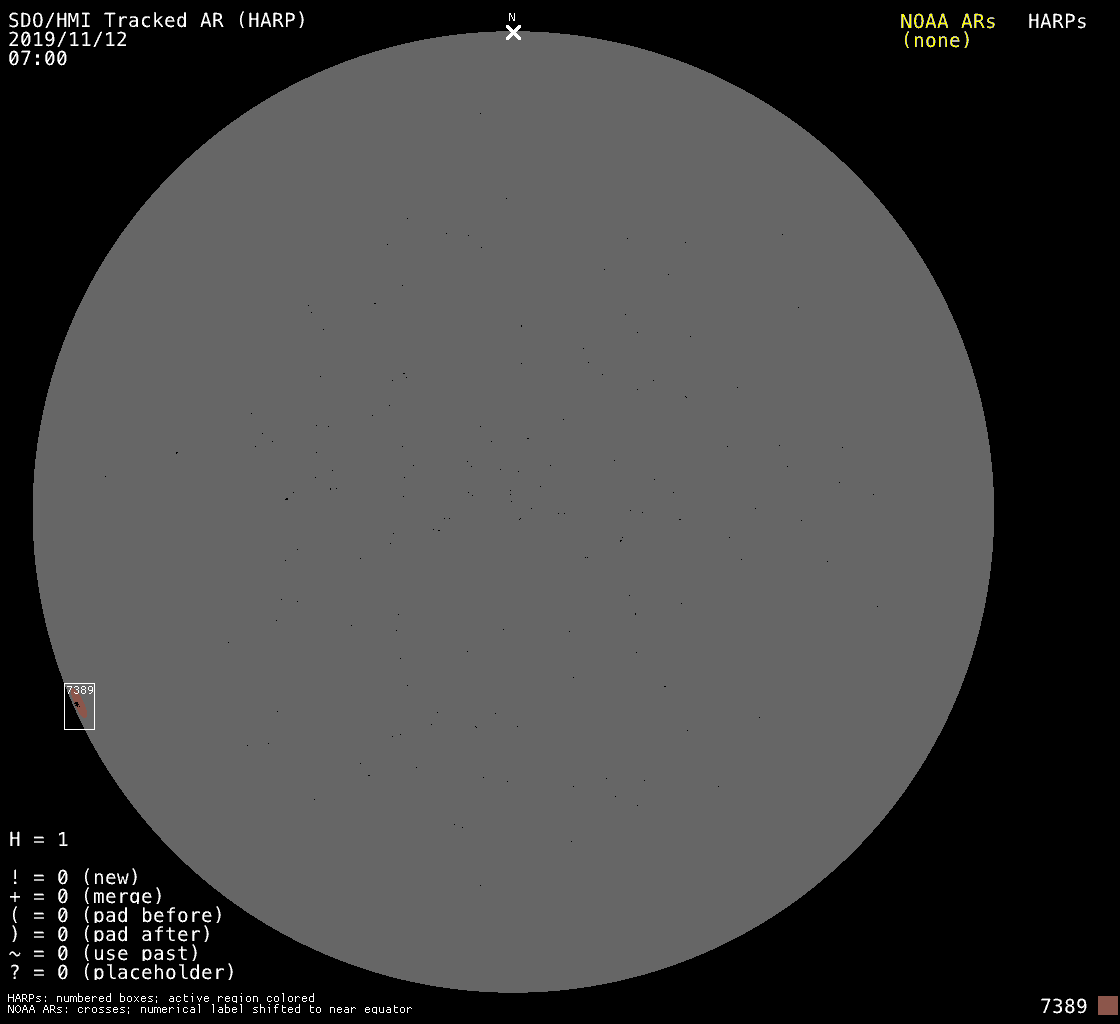The height and width of the screenshot is (1024, 1120).
Task: Click the "! = 0 (new)" legend line
Action: pyautogui.click(x=74, y=877)
